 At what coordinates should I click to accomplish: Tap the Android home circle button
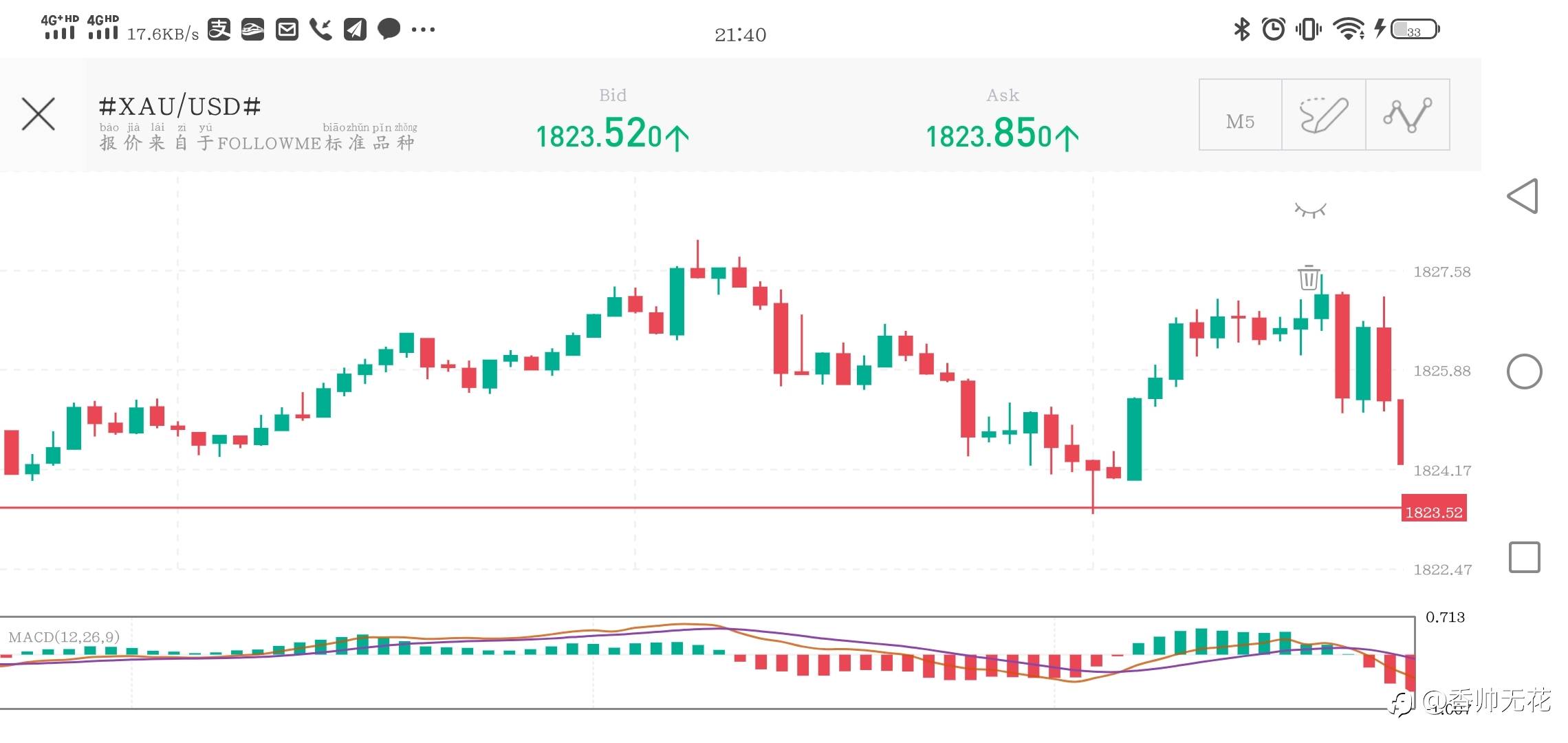1524,371
